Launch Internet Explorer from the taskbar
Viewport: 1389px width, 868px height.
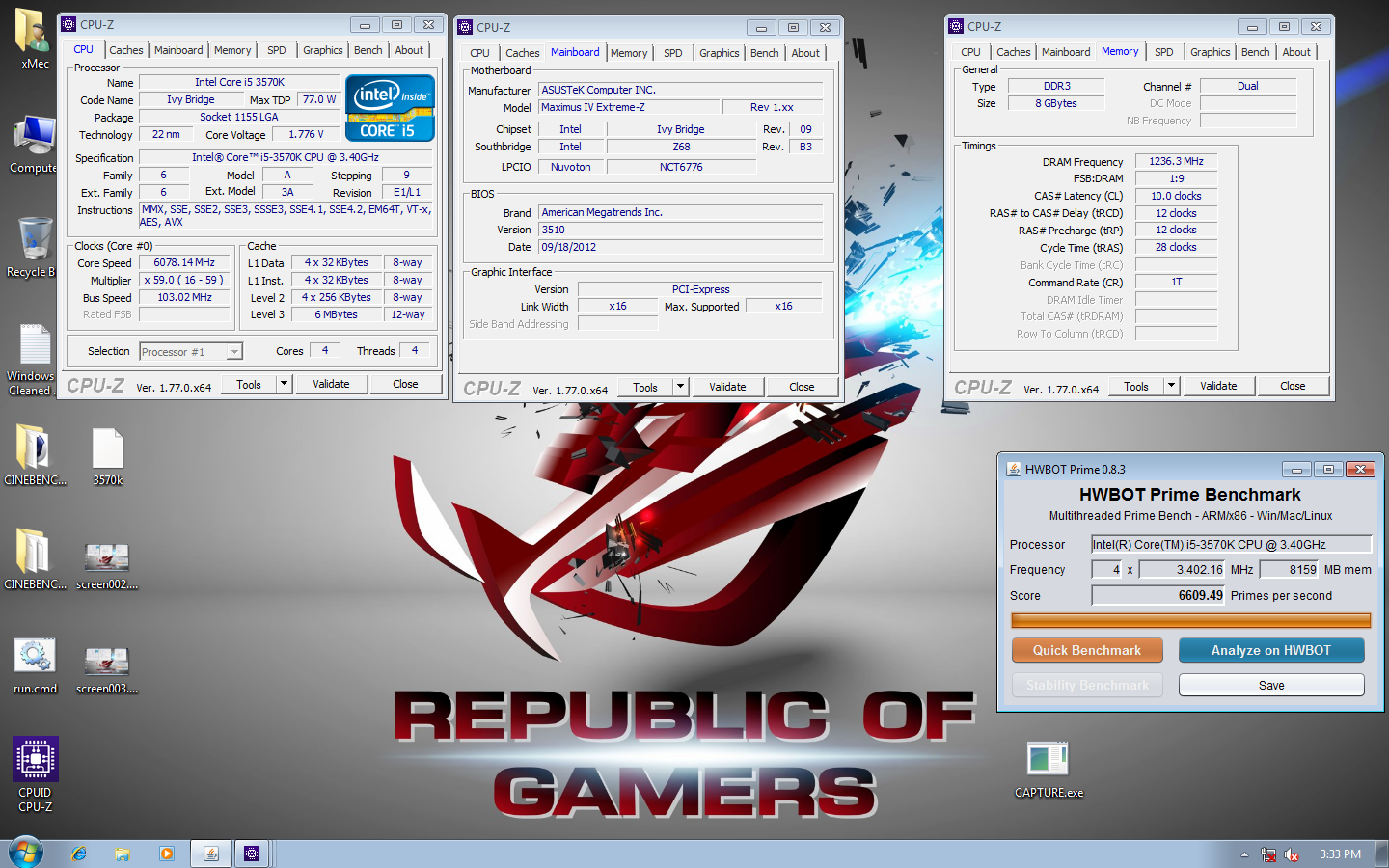tap(79, 854)
